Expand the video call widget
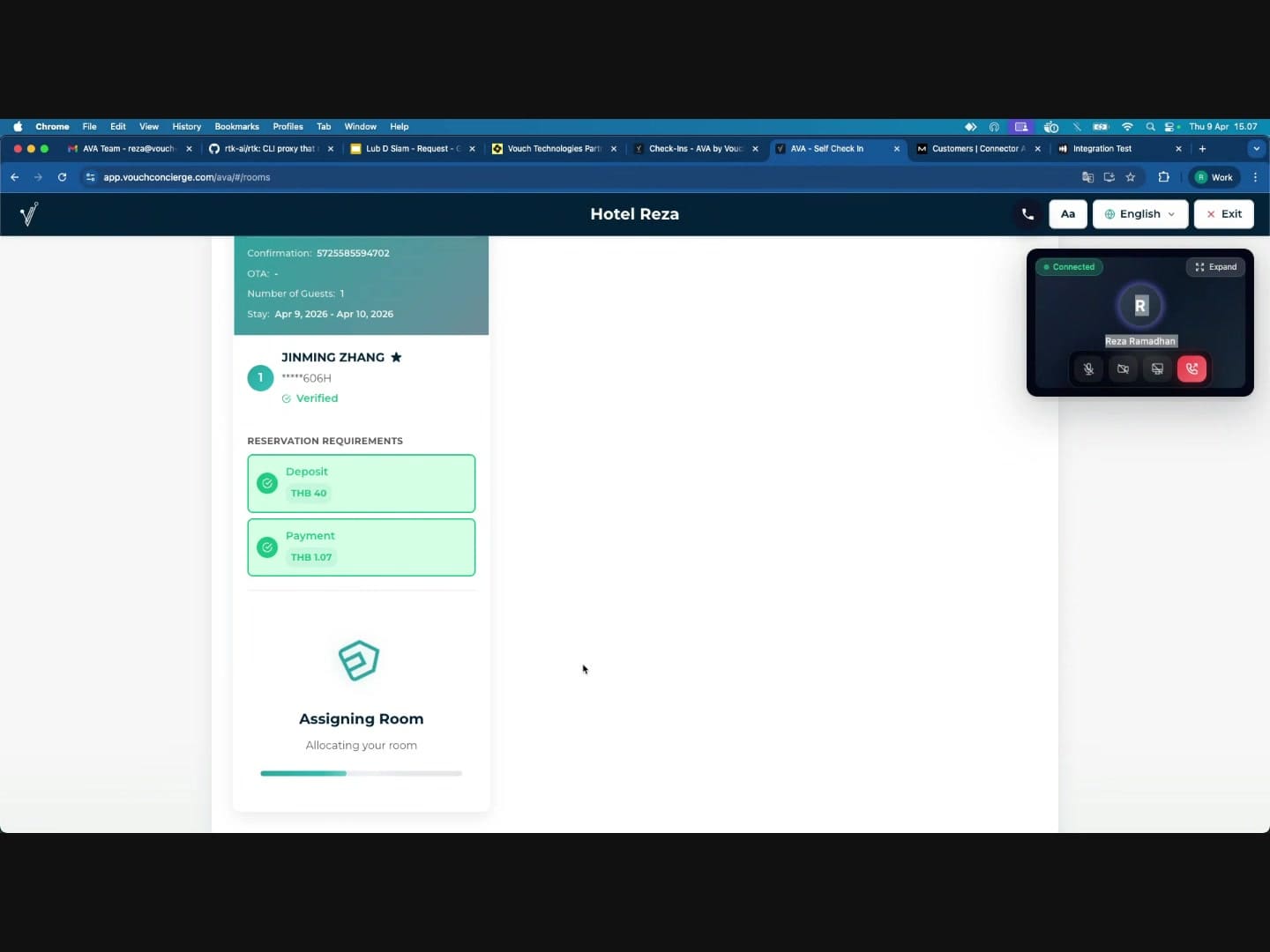The height and width of the screenshot is (952, 1270). tap(1215, 267)
